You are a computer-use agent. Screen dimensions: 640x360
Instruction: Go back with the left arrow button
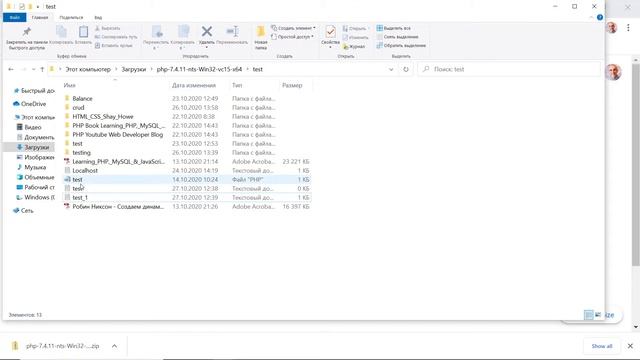click(11, 69)
